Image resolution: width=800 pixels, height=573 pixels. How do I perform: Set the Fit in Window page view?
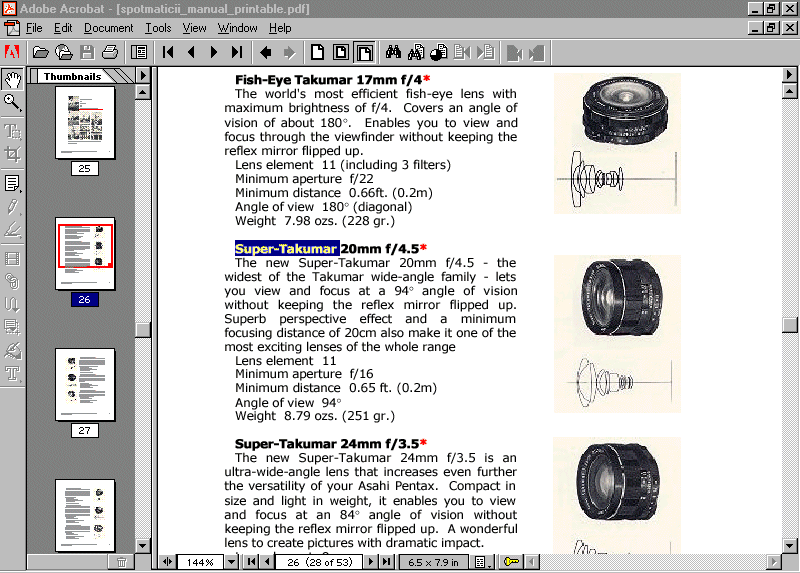tap(341, 52)
